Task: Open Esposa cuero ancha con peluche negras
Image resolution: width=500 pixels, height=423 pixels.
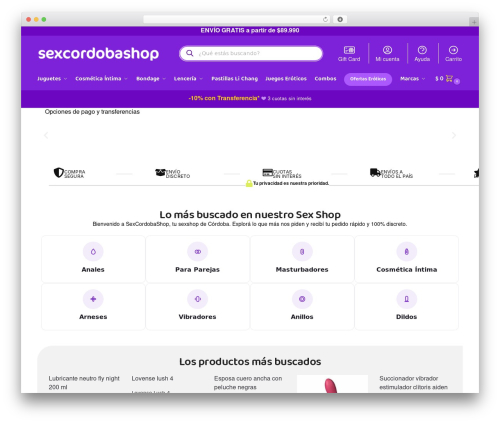Action: tap(248, 383)
